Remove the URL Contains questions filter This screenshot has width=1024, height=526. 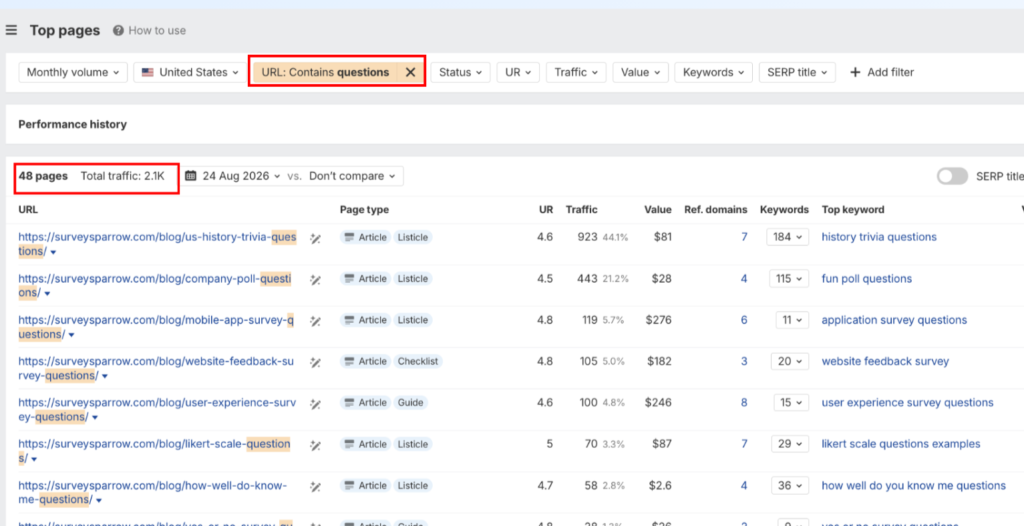click(x=410, y=73)
